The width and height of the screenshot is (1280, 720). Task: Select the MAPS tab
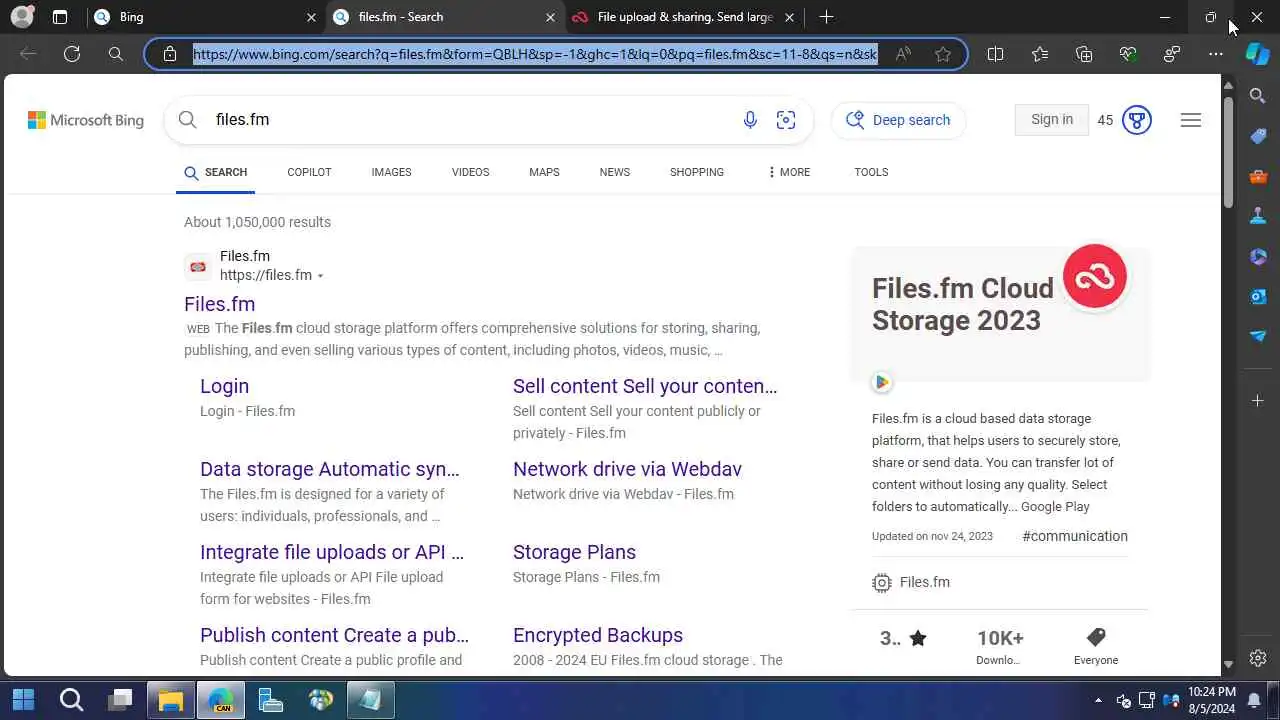(544, 172)
